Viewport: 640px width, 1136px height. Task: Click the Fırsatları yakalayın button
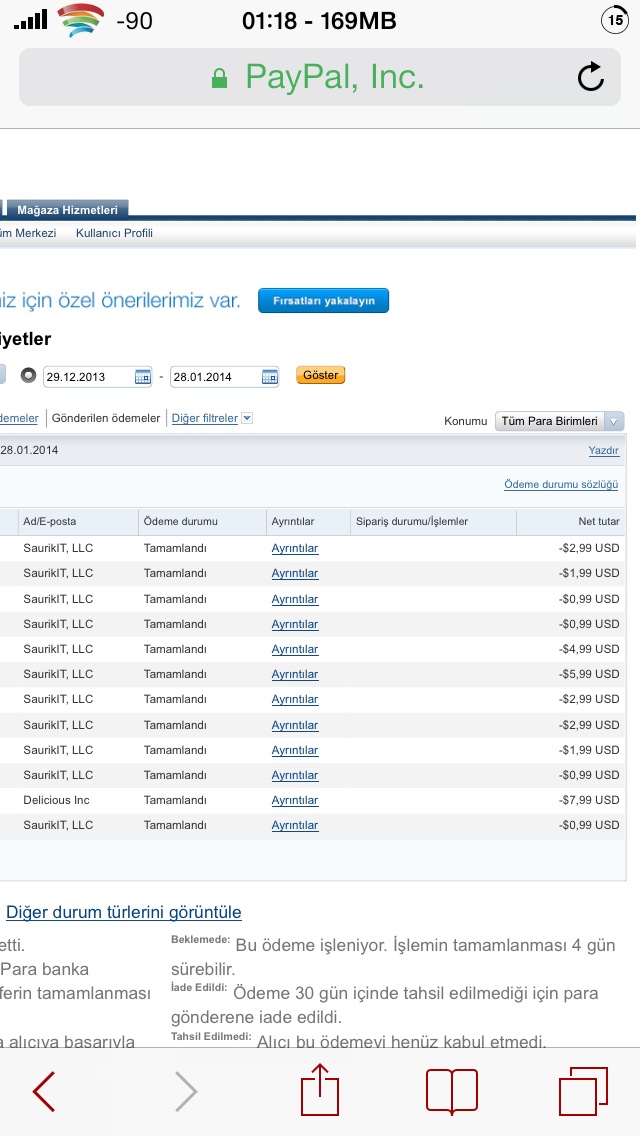click(323, 301)
